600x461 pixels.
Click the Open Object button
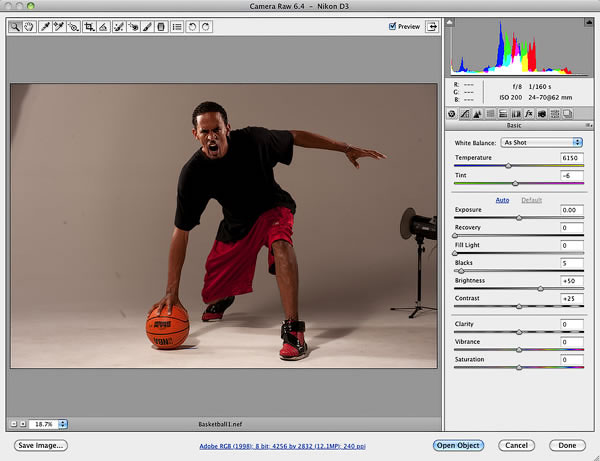459,445
